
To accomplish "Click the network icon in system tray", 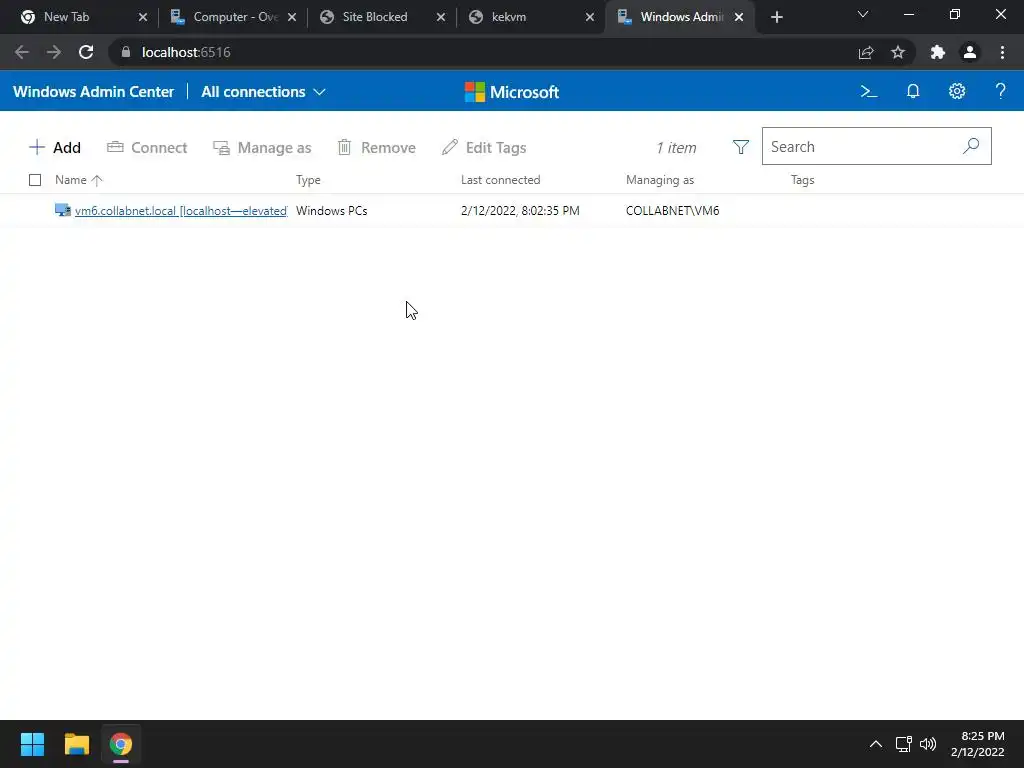I will tap(903, 744).
